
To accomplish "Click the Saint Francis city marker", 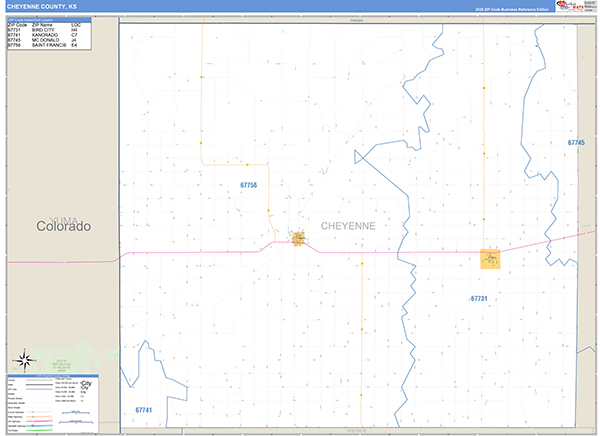I will (298, 239).
